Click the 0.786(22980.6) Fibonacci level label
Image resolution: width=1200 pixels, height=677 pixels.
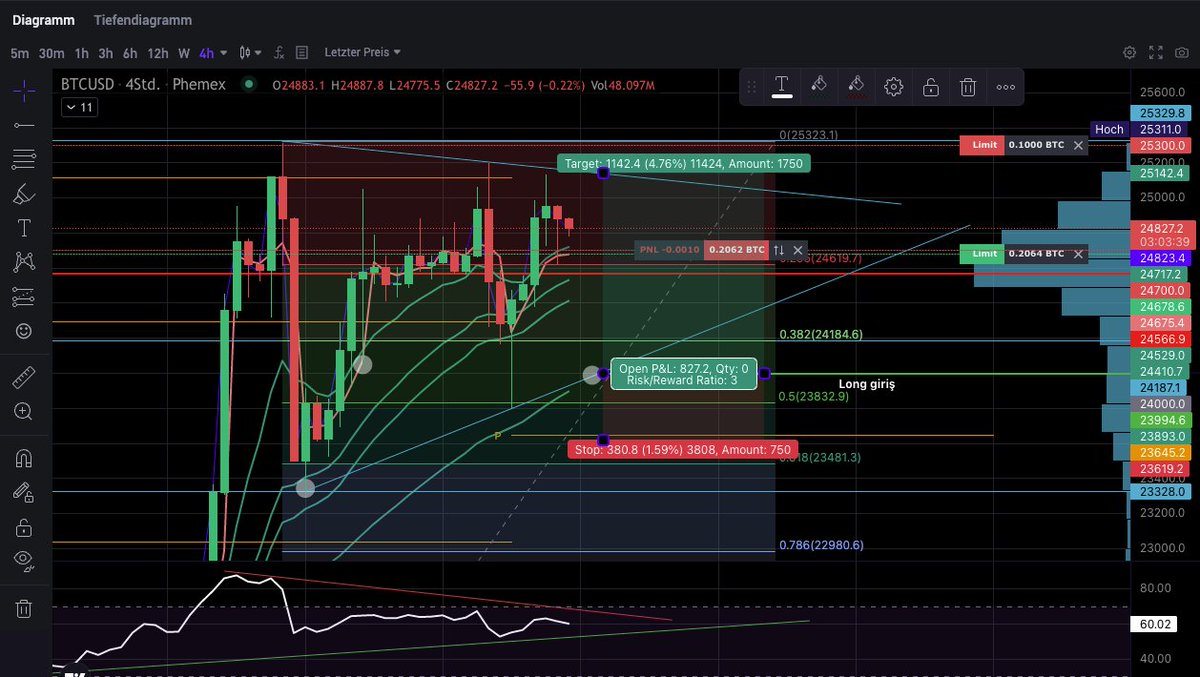[x=821, y=545]
